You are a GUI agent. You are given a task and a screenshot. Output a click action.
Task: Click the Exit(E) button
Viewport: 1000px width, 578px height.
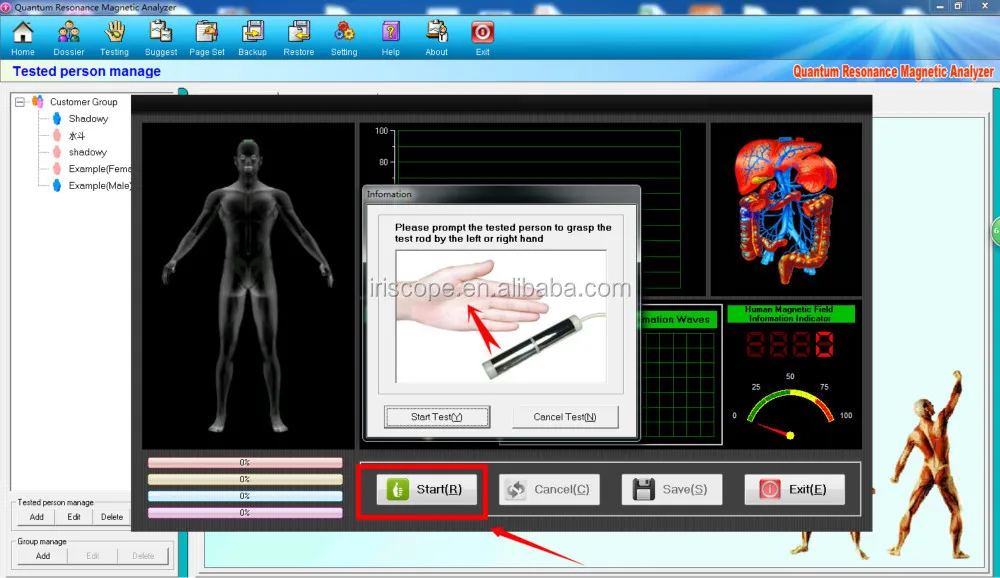795,489
